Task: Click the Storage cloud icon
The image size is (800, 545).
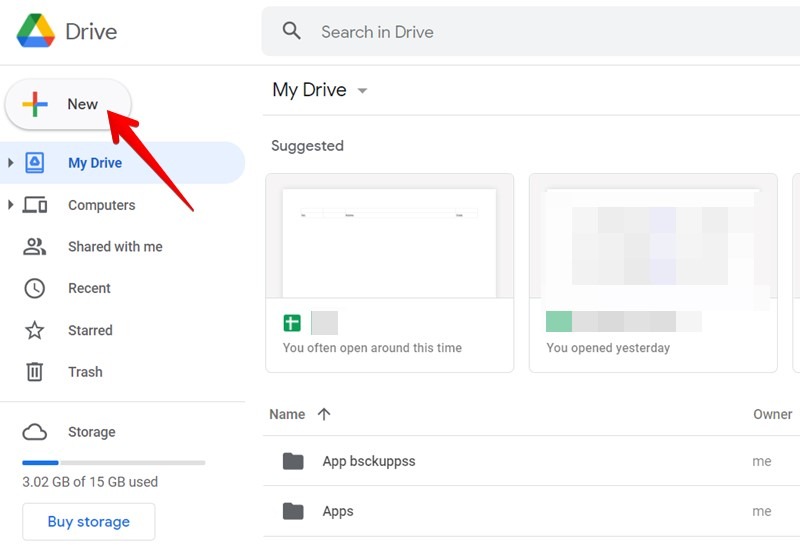Action: point(35,432)
